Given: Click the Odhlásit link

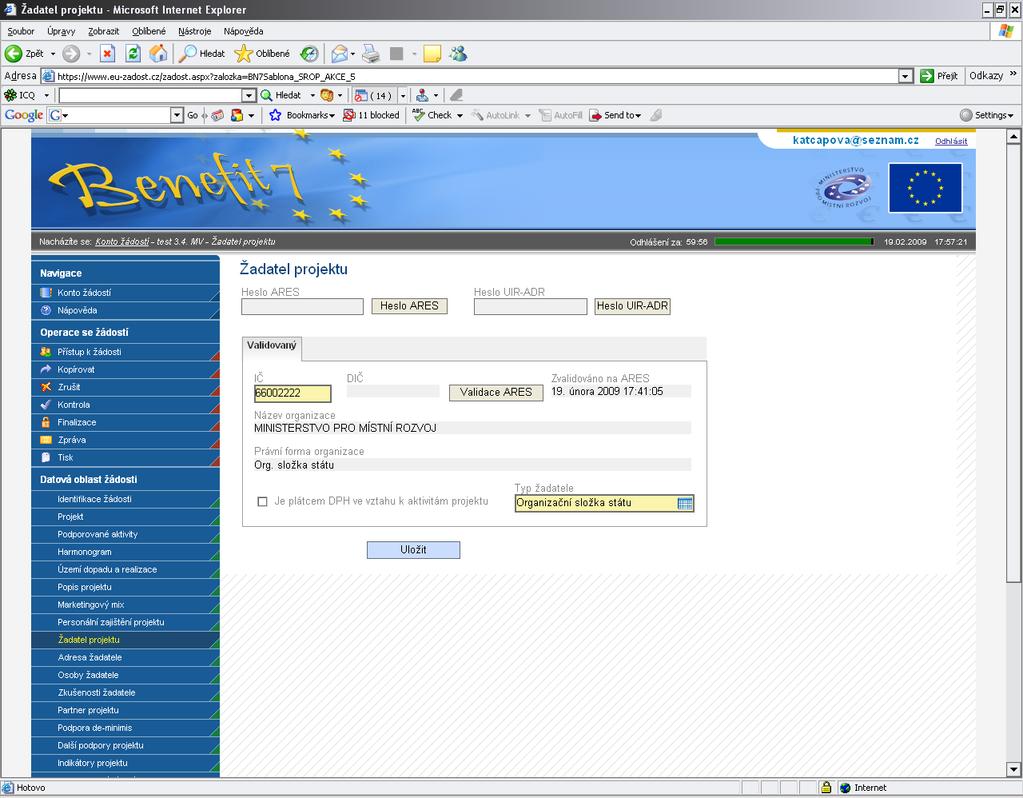Looking at the screenshot, I should tap(951, 141).
